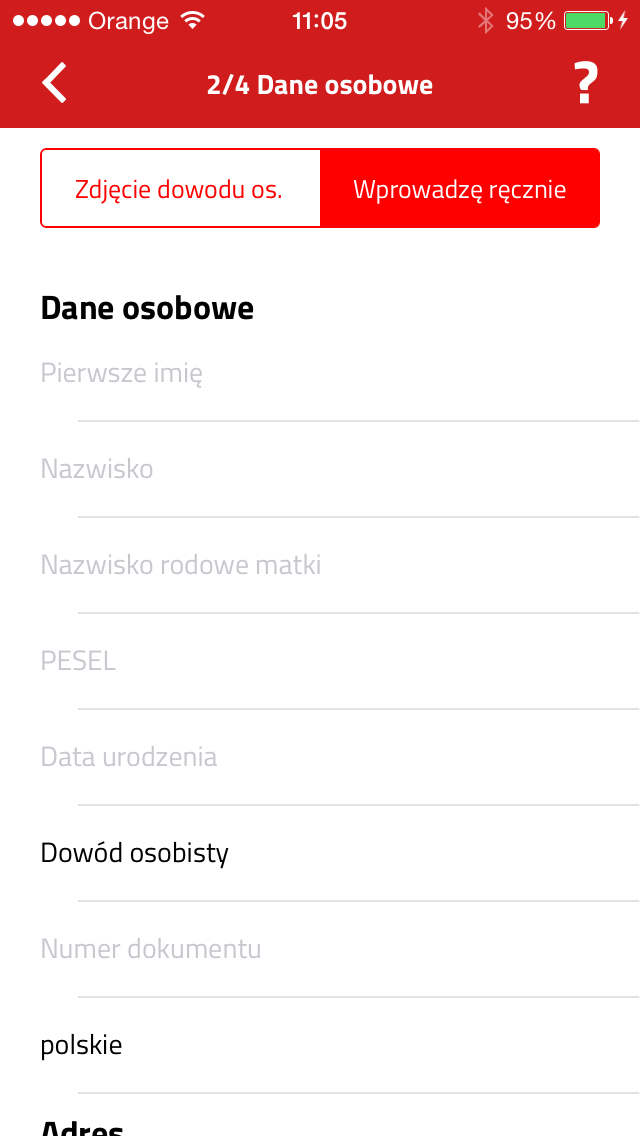640x1136 pixels.
Task: Select the Wprowadzę ręcznie option
Action: pos(460,189)
